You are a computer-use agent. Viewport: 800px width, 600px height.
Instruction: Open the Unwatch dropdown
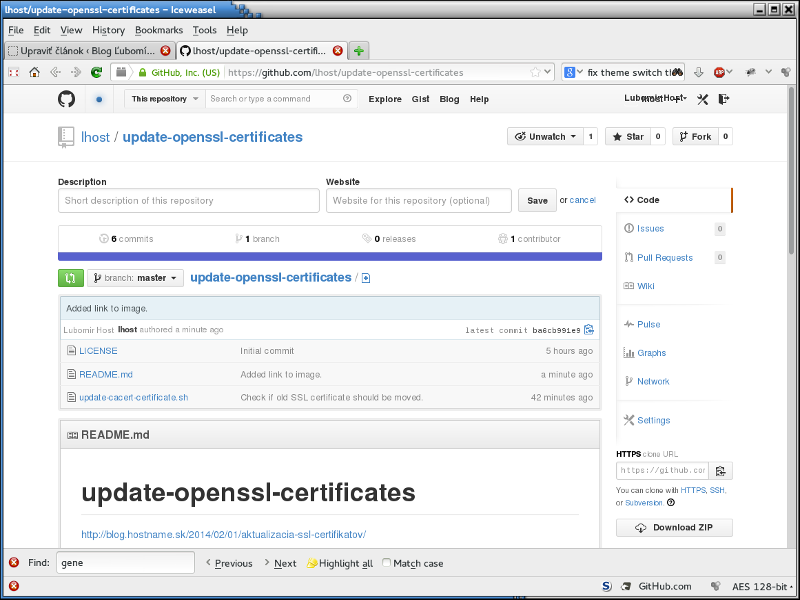(x=545, y=136)
